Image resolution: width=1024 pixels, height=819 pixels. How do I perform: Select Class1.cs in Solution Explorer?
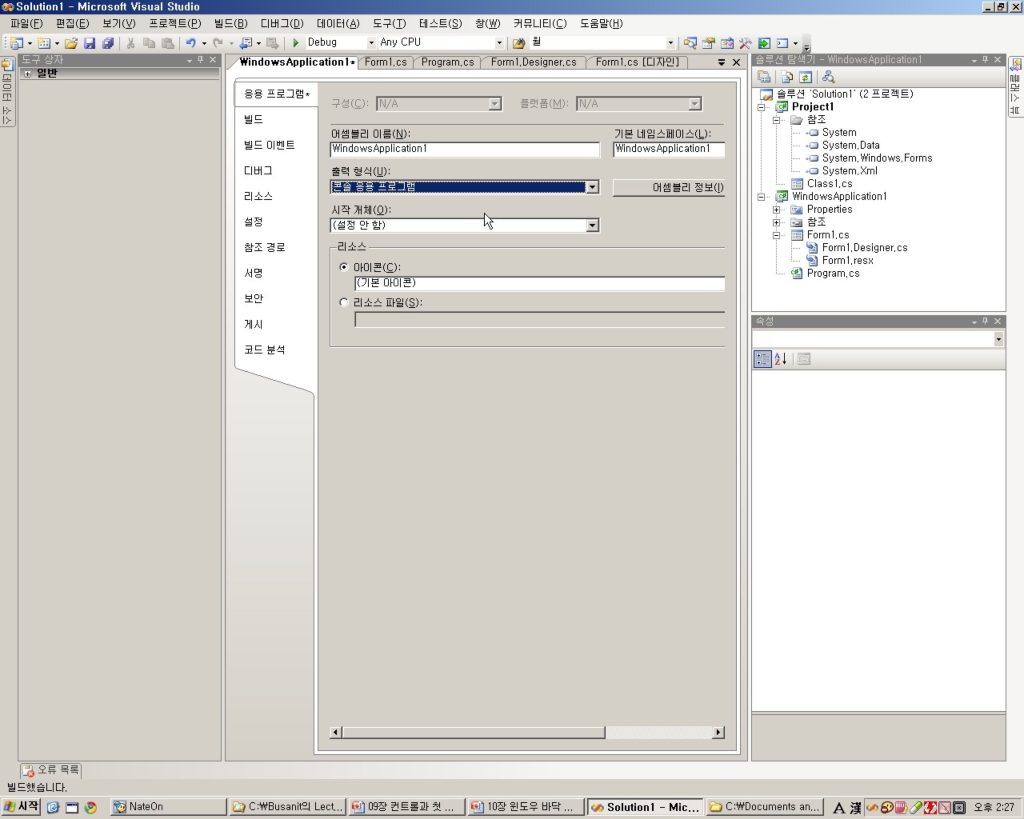(x=829, y=184)
